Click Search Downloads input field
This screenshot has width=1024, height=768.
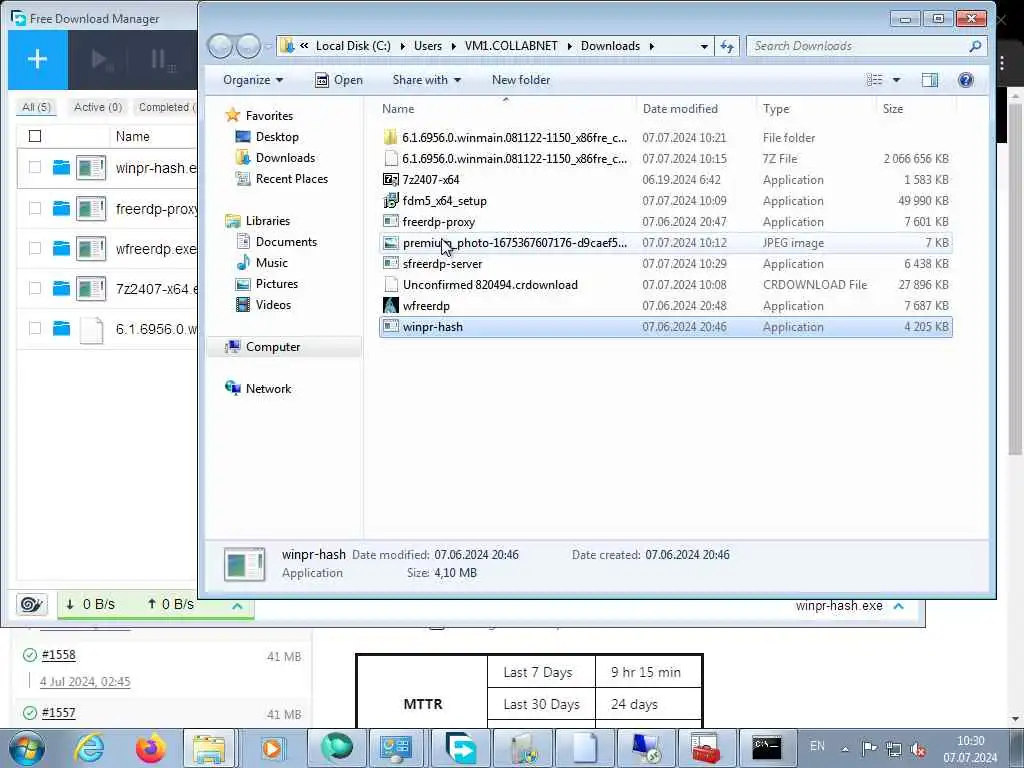[x=859, y=46]
